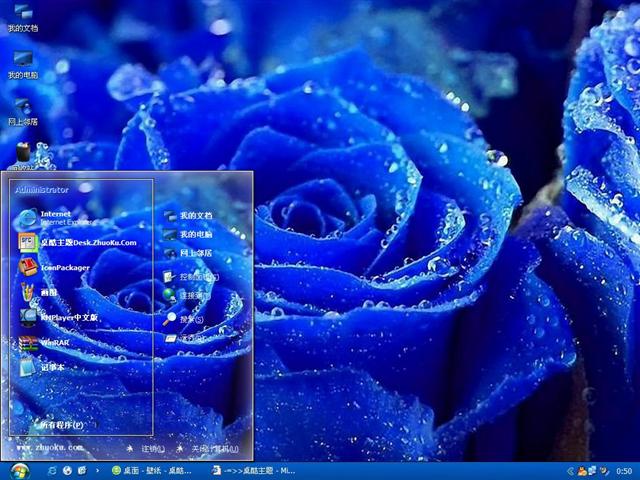
Task: Open 网上邻居 desktop icon
Action: click(22, 110)
